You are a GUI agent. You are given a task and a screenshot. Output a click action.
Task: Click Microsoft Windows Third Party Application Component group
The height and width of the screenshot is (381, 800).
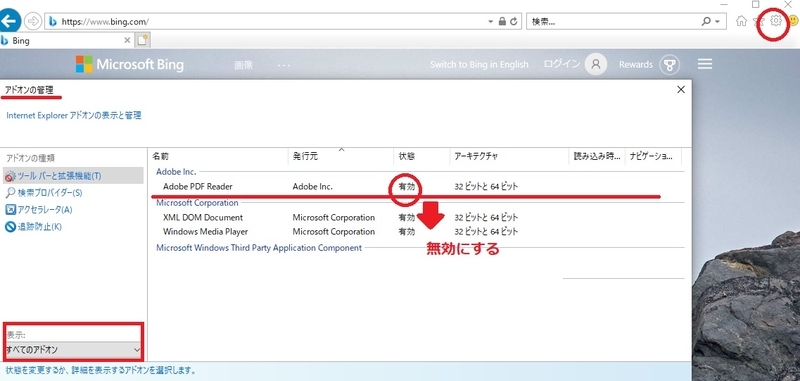259,248
